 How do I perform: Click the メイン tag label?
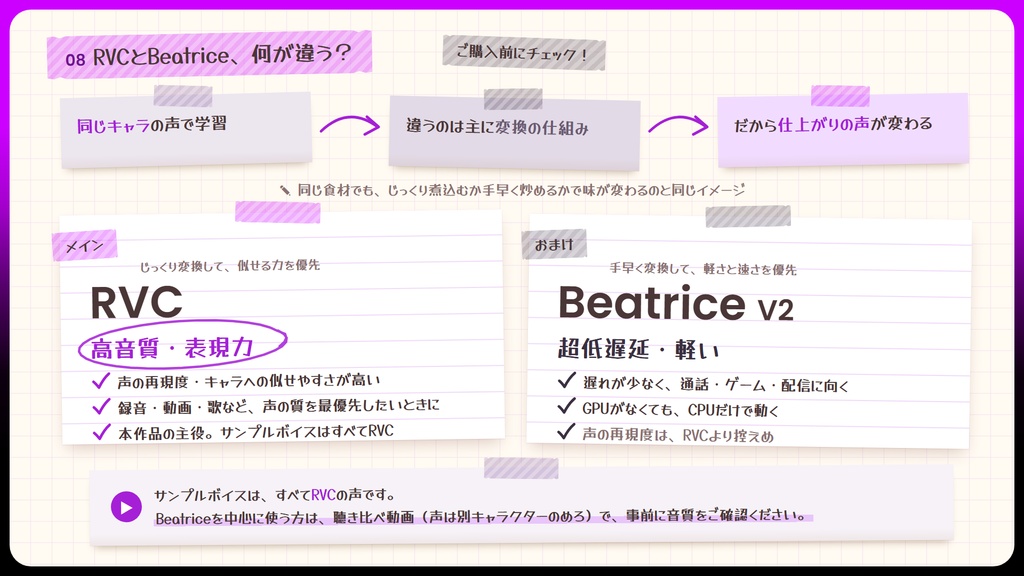(84, 246)
